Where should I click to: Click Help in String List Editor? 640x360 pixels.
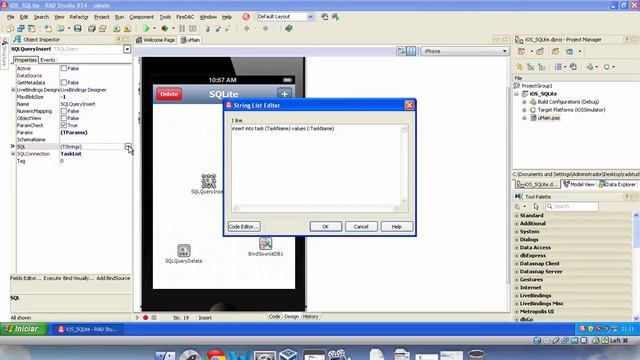pyautogui.click(x=396, y=227)
